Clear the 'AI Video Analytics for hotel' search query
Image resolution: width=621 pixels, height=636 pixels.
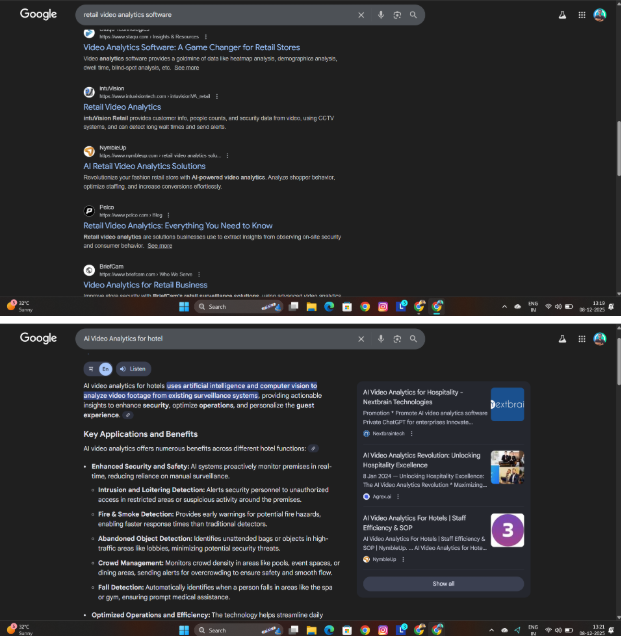point(361,339)
